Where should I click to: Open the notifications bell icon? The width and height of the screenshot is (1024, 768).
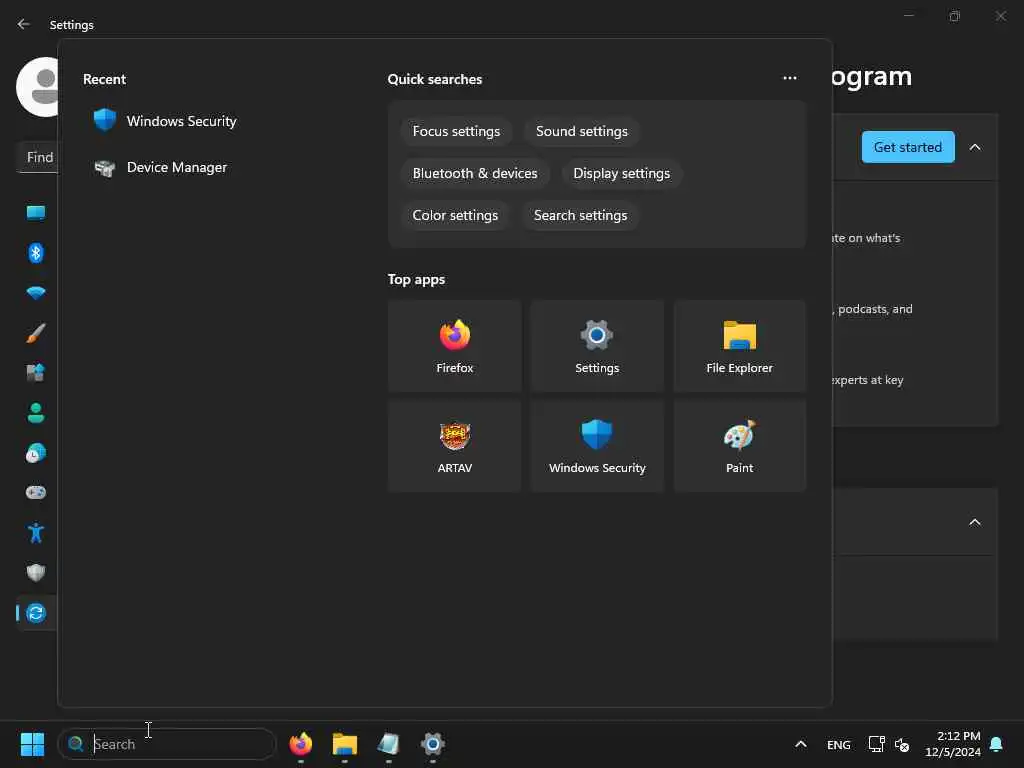pos(996,744)
